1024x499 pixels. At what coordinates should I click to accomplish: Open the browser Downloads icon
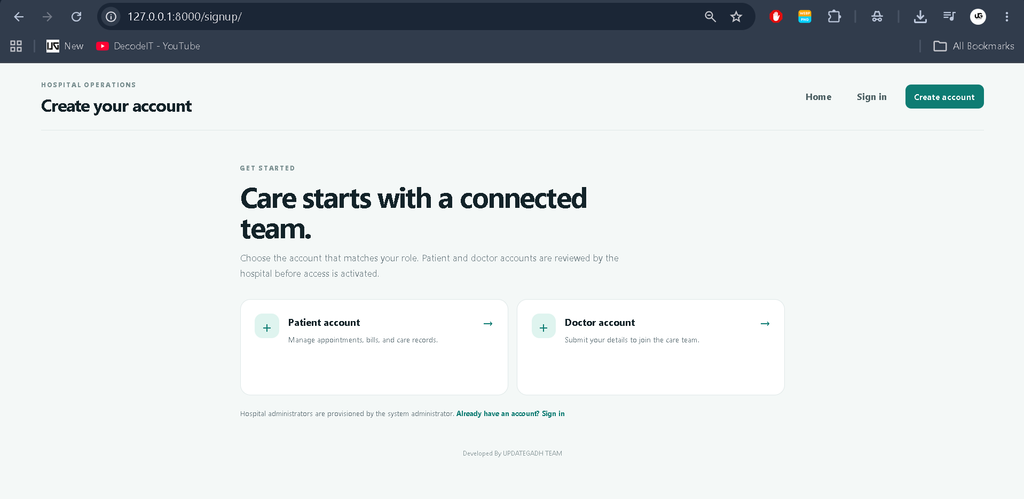tap(920, 17)
